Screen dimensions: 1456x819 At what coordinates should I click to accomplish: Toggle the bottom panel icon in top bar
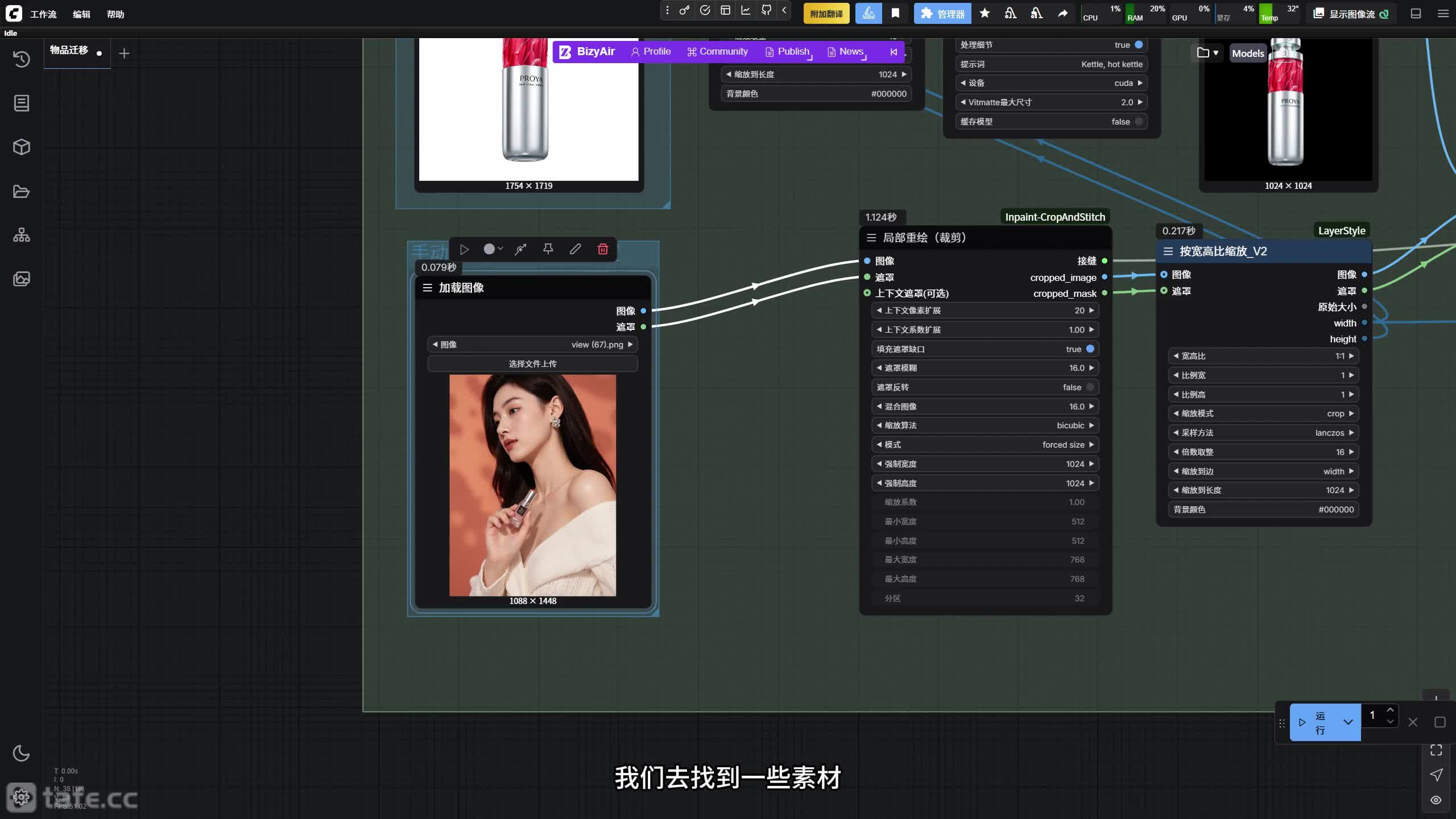tap(1416, 14)
